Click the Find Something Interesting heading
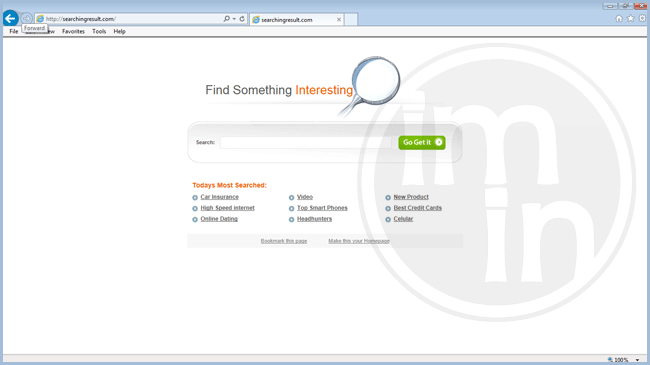The image size is (650, 365). click(279, 90)
